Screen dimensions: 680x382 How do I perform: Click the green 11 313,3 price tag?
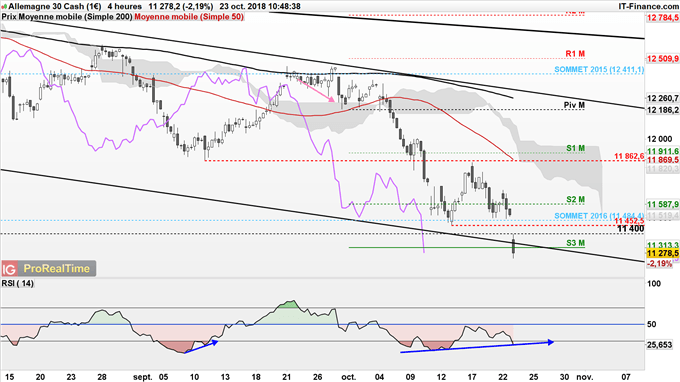tap(662, 245)
